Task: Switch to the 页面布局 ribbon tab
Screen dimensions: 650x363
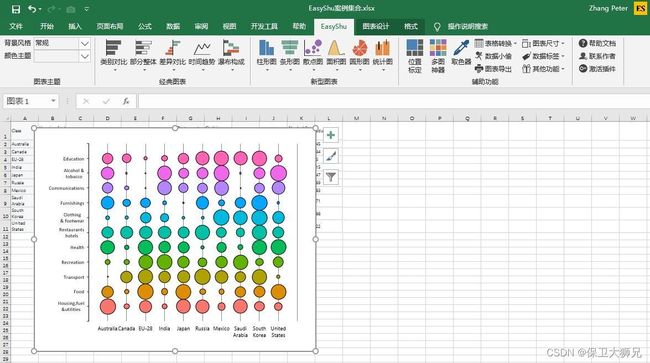Action: [x=110, y=26]
